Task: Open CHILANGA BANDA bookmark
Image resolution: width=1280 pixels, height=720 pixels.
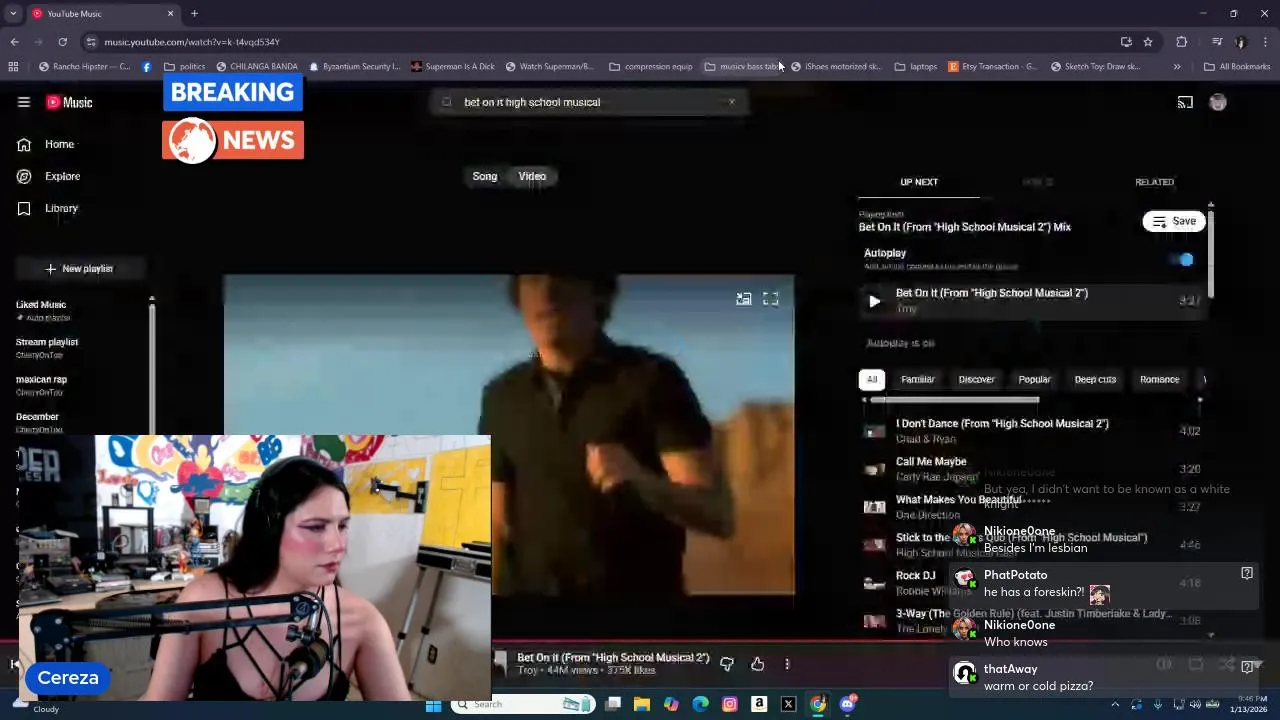Action: pos(257,67)
